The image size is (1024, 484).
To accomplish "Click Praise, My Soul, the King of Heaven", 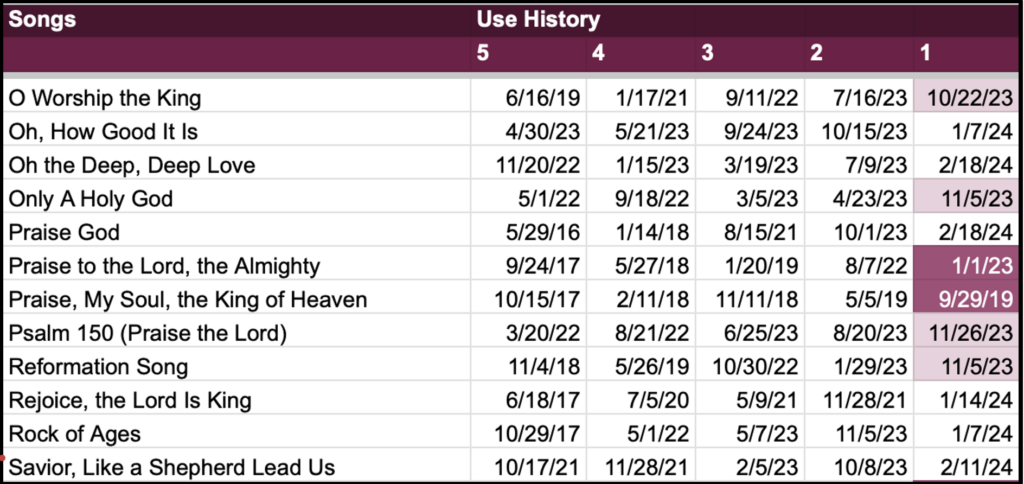I will [187, 299].
